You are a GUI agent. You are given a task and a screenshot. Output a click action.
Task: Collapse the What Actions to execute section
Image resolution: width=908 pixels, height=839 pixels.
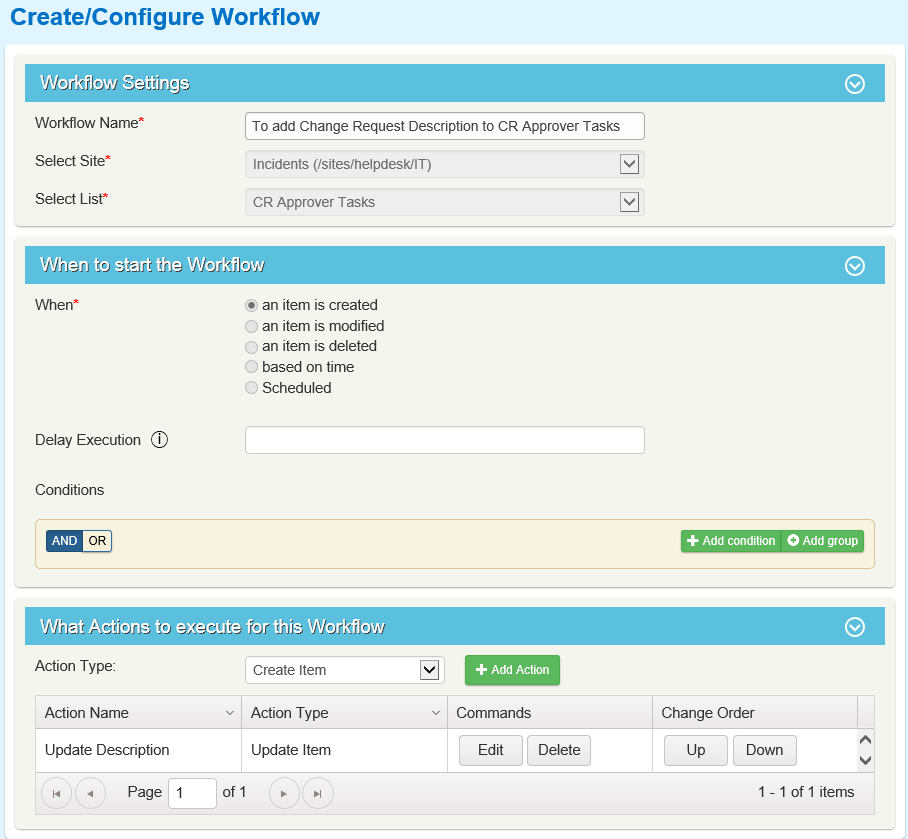pos(855,628)
